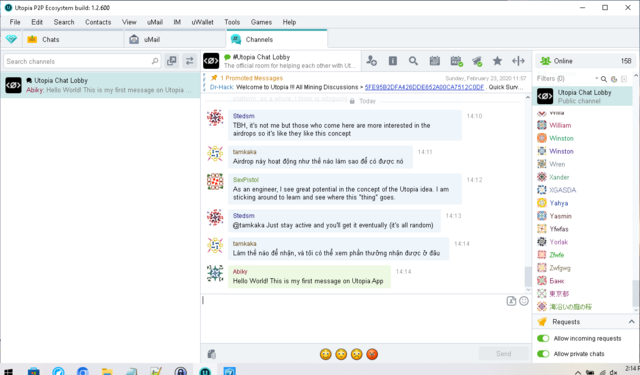Viewport: 640px width, 375px height.
Task: Open the calendar history icon
Action: [435, 61]
